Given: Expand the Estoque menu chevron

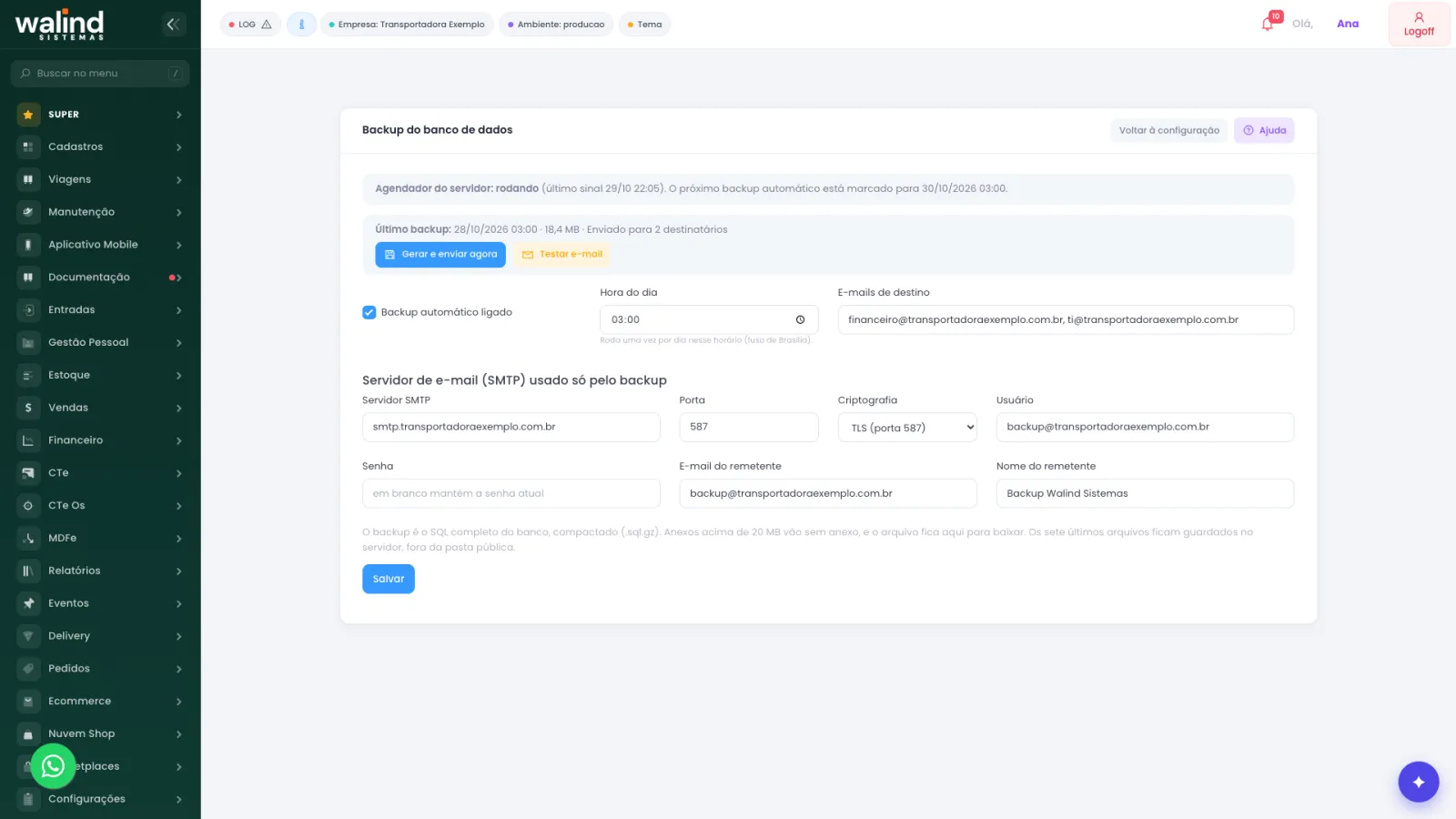Looking at the screenshot, I should click(178, 376).
